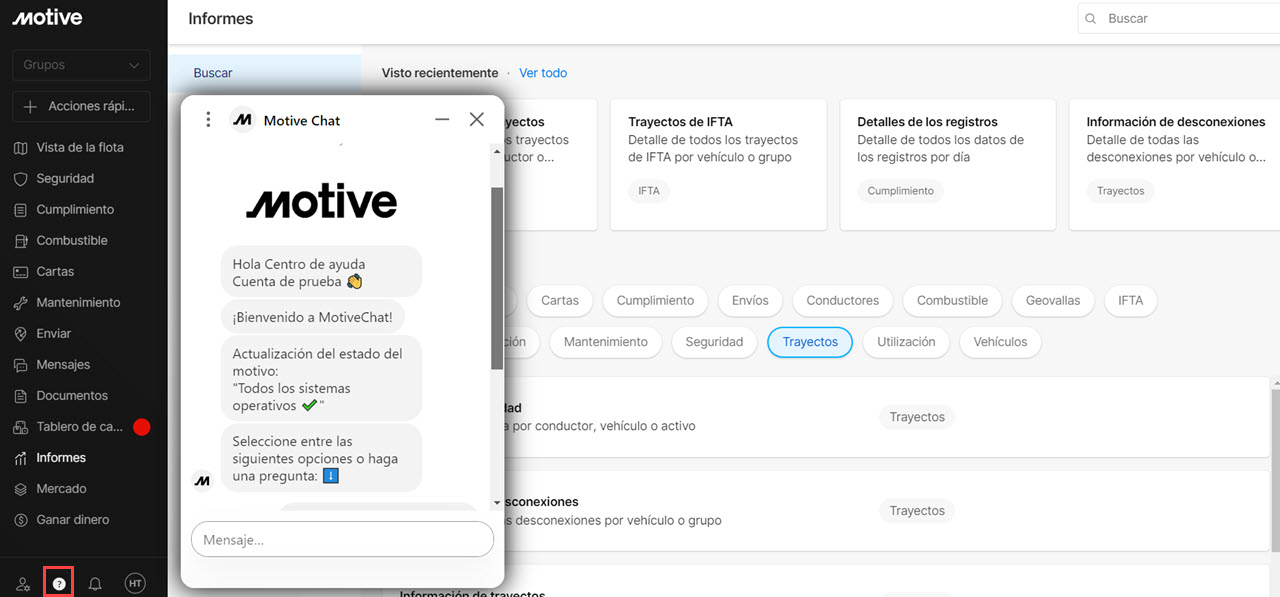
Task: Open Mercado in sidebar
Action: pyautogui.click(x=61, y=488)
